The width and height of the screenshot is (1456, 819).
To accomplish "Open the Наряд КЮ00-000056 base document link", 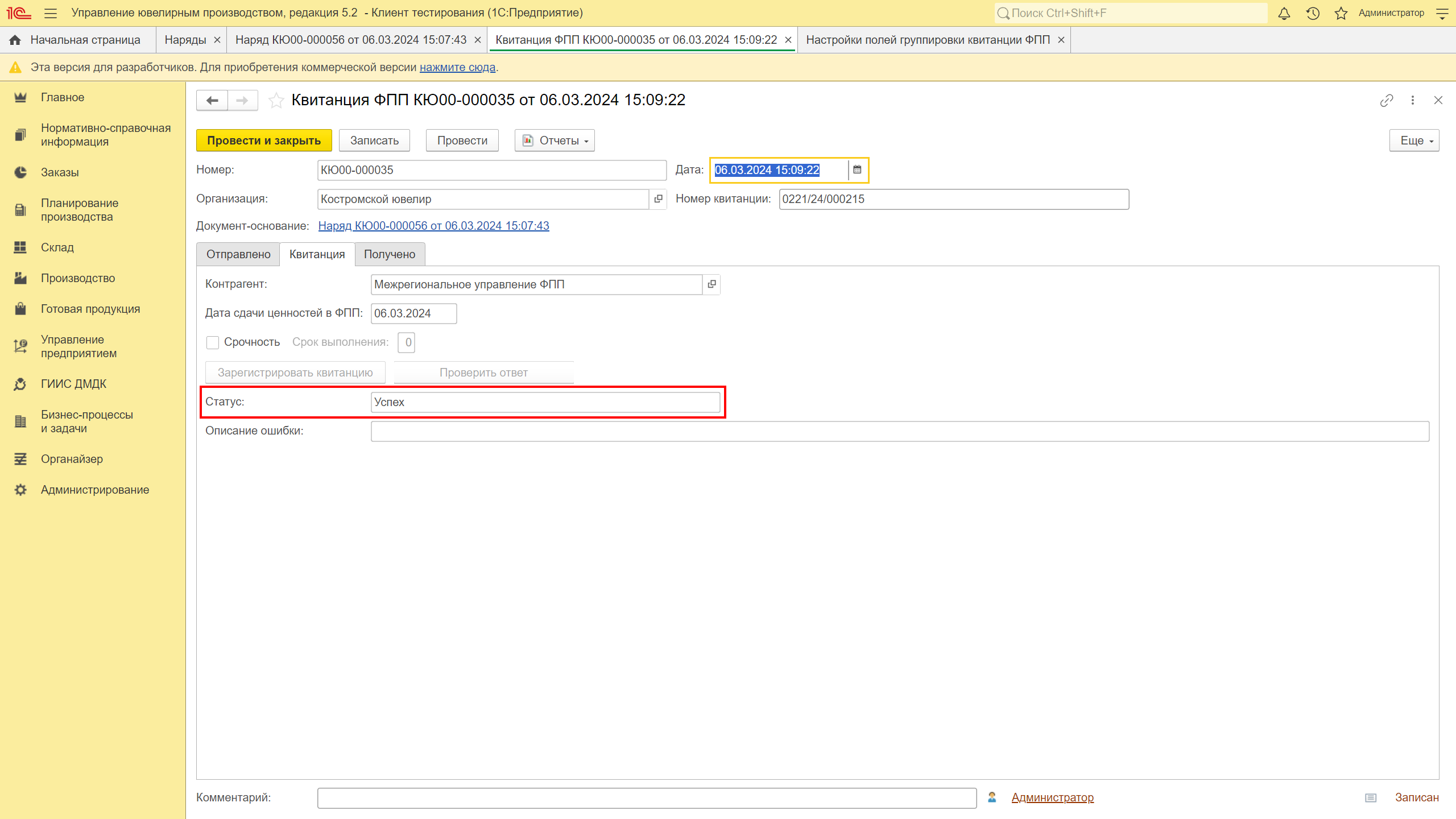I will pos(433,226).
